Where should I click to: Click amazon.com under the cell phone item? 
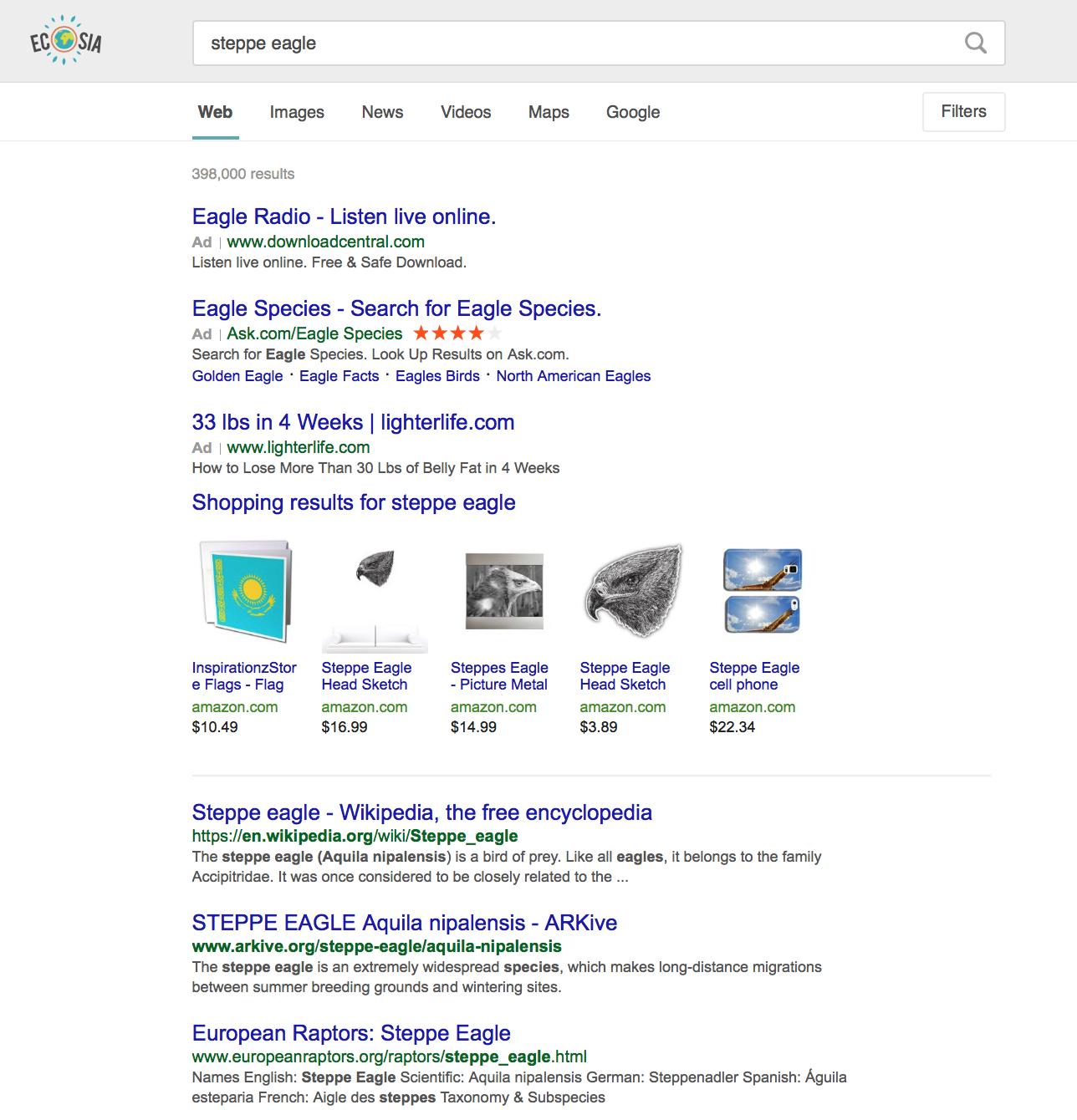753,707
